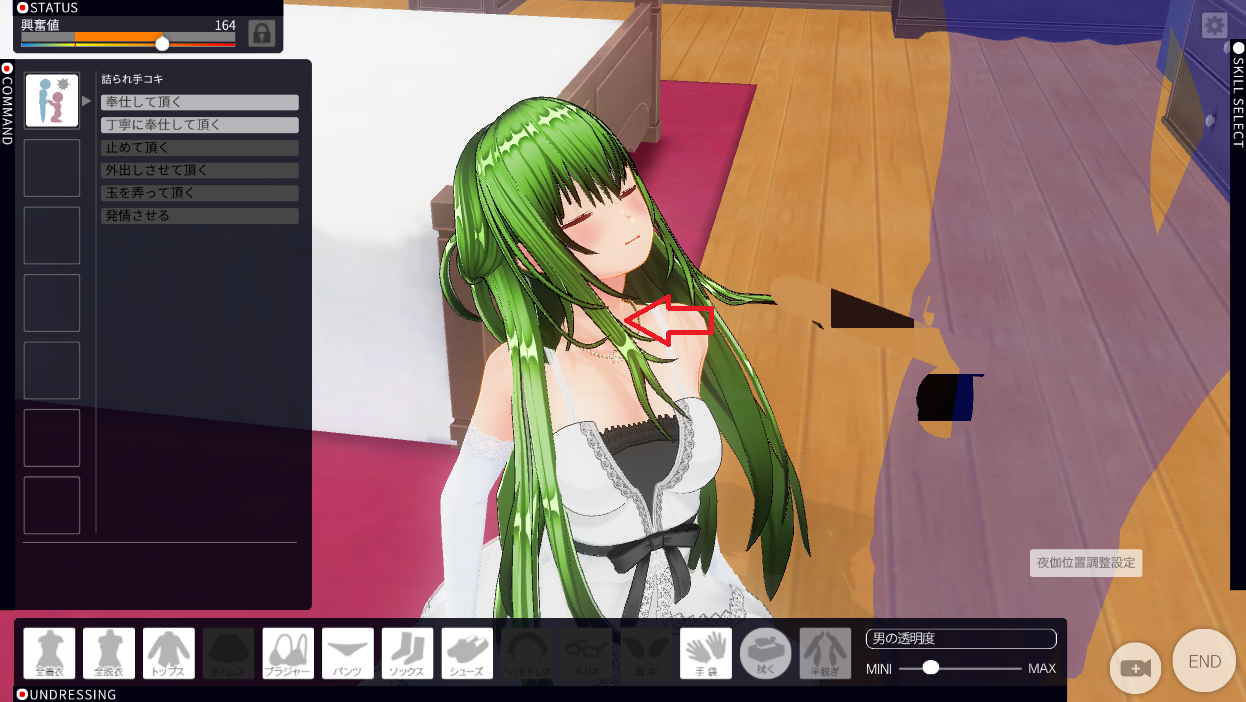Select the 止めて頂く command
This screenshot has height=702, width=1246.
[x=200, y=148]
